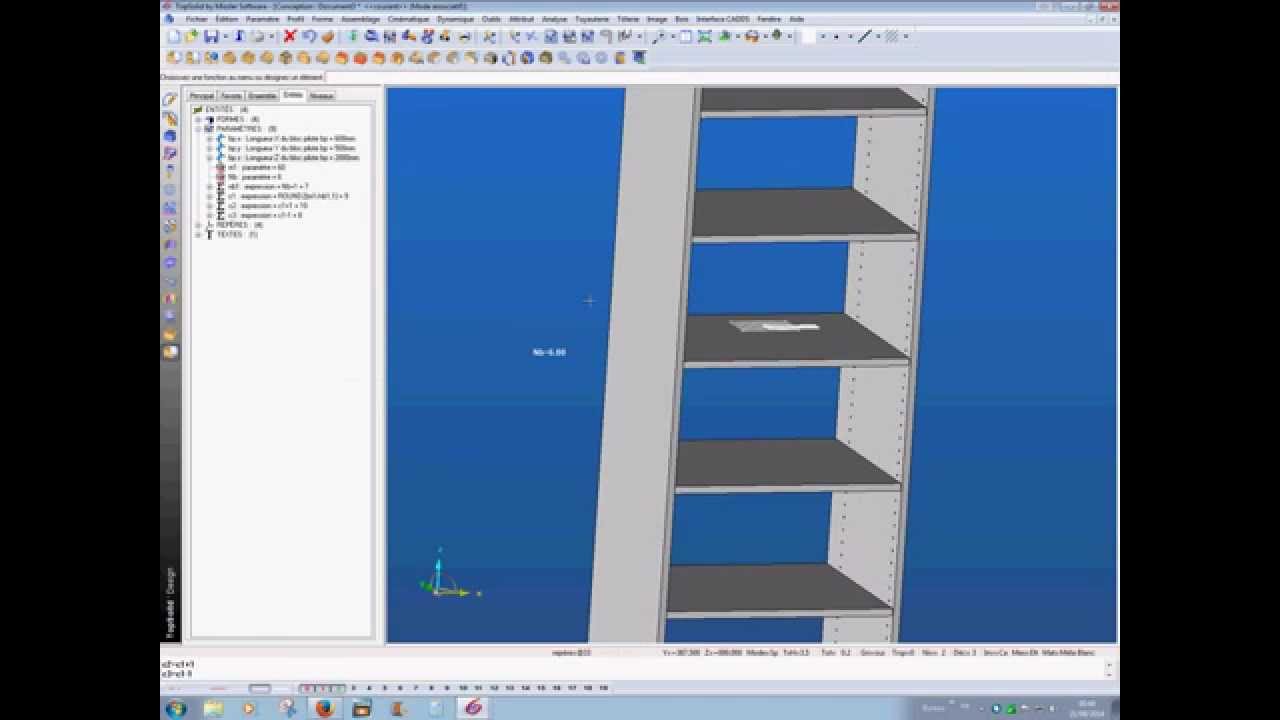Click the zoom window rectangle icon
This screenshot has width=1280, height=720.
pyautogui.click(x=686, y=36)
